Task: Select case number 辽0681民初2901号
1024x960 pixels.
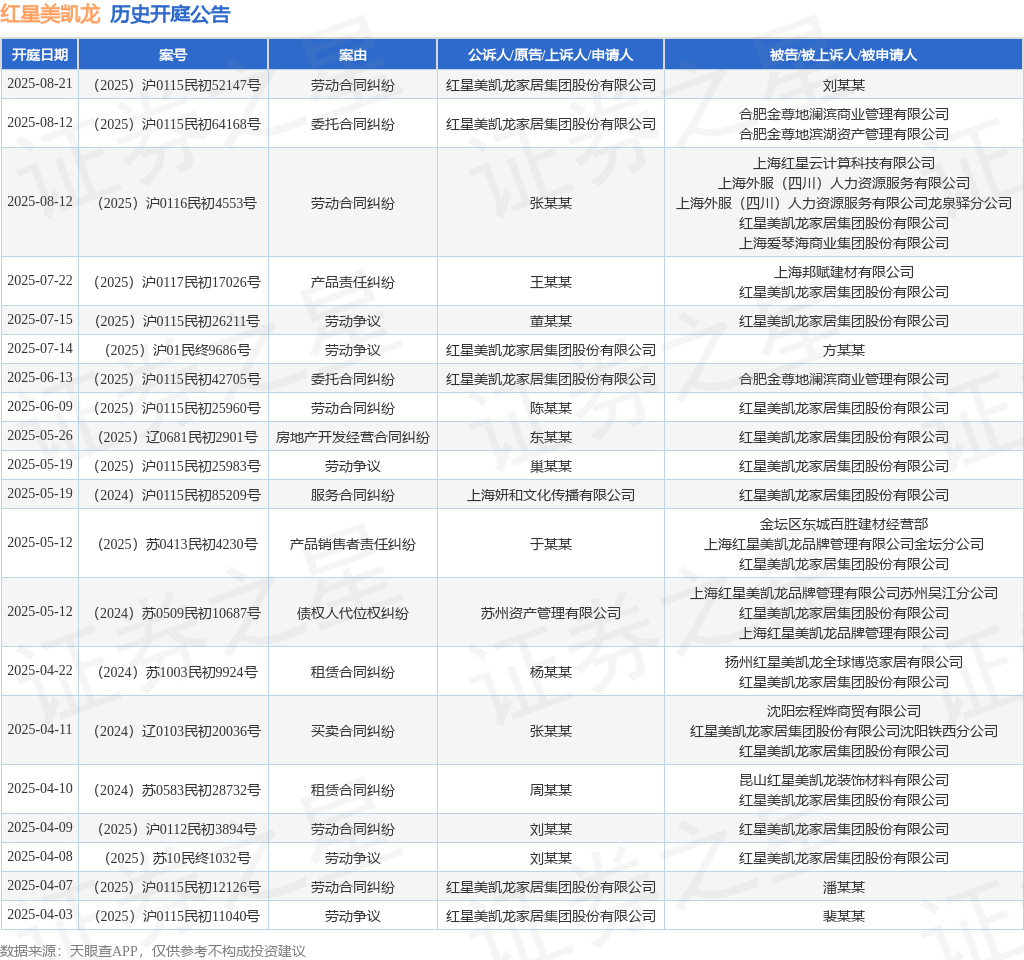Action: [177, 437]
